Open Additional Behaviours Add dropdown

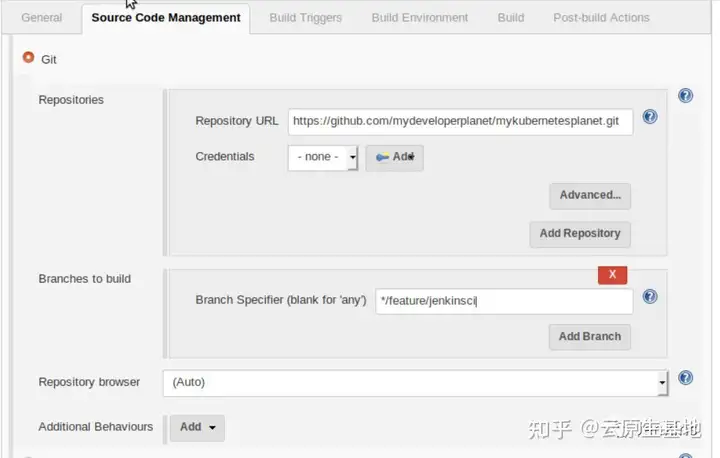click(197, 428)
